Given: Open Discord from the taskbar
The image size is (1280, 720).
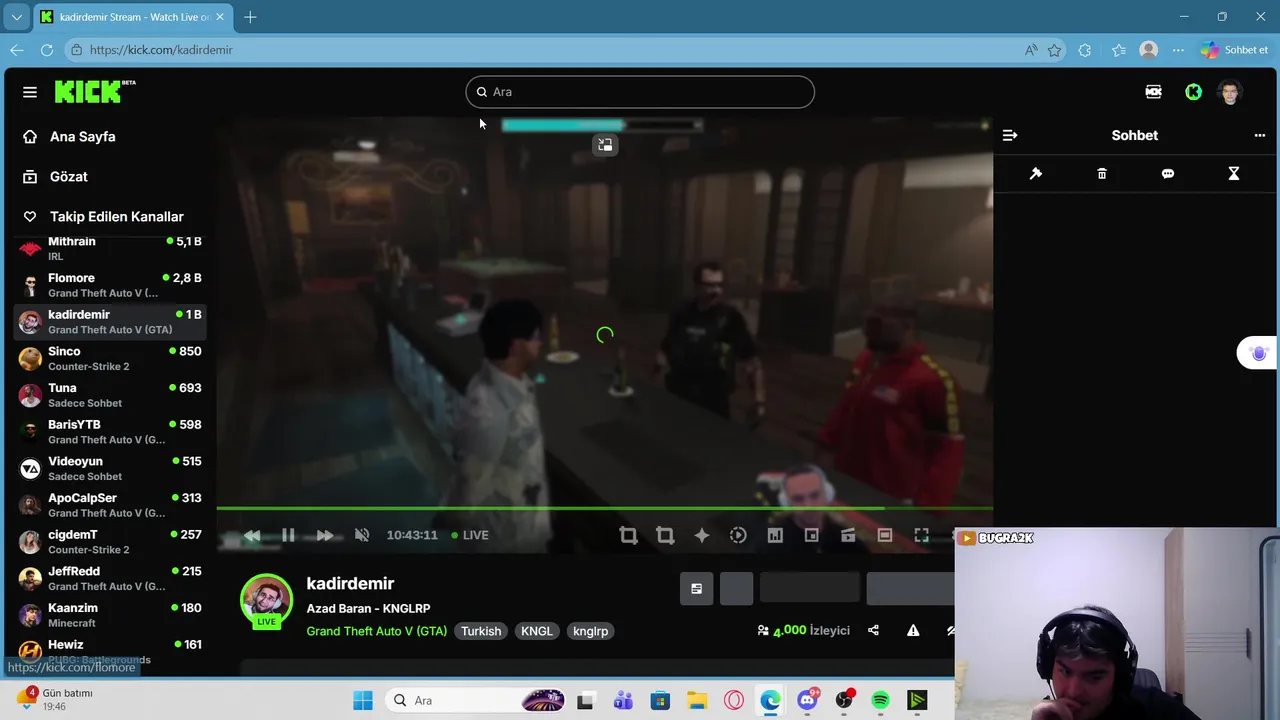Looking at the screenshot, I should [807, 700].
